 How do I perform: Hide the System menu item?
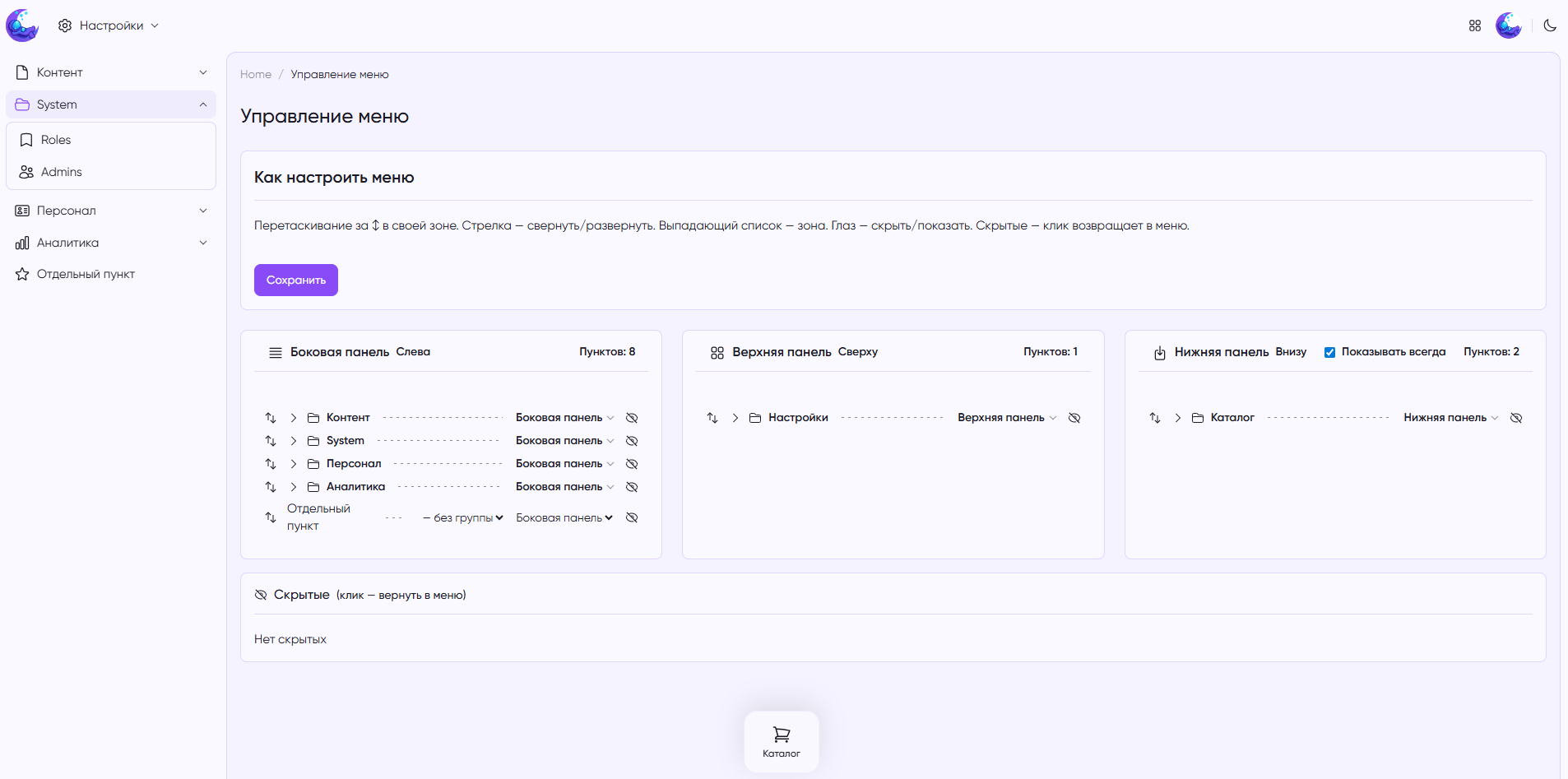[x=632, y=440]
